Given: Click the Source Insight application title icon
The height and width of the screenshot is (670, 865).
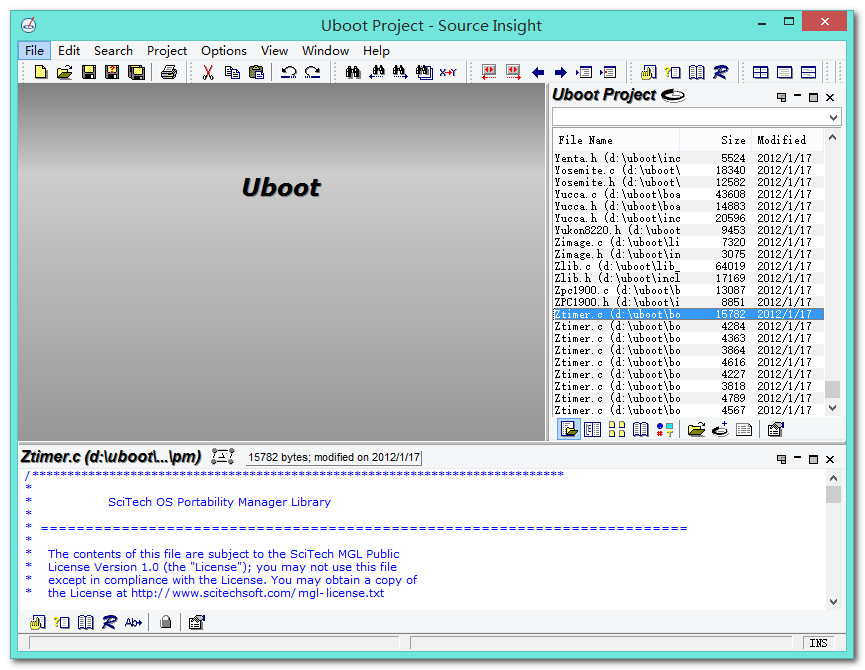Looking at the screenshot, I should tap(29, 25).
